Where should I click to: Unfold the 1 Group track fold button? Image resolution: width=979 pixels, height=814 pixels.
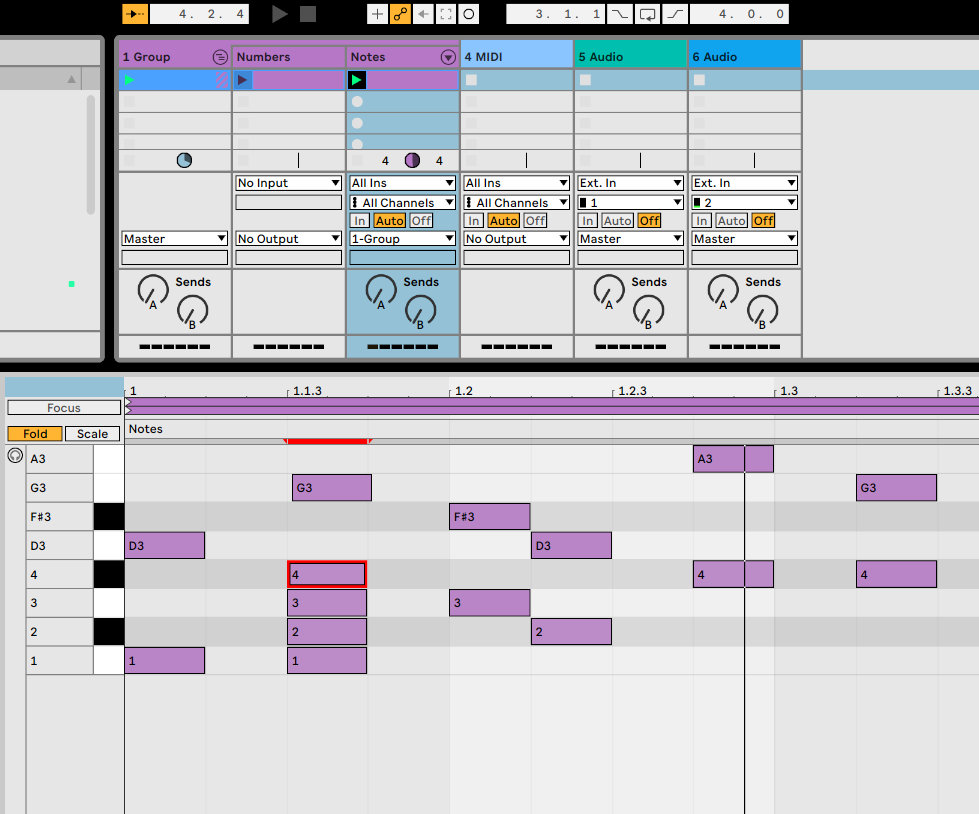click(x=220, y=57)
